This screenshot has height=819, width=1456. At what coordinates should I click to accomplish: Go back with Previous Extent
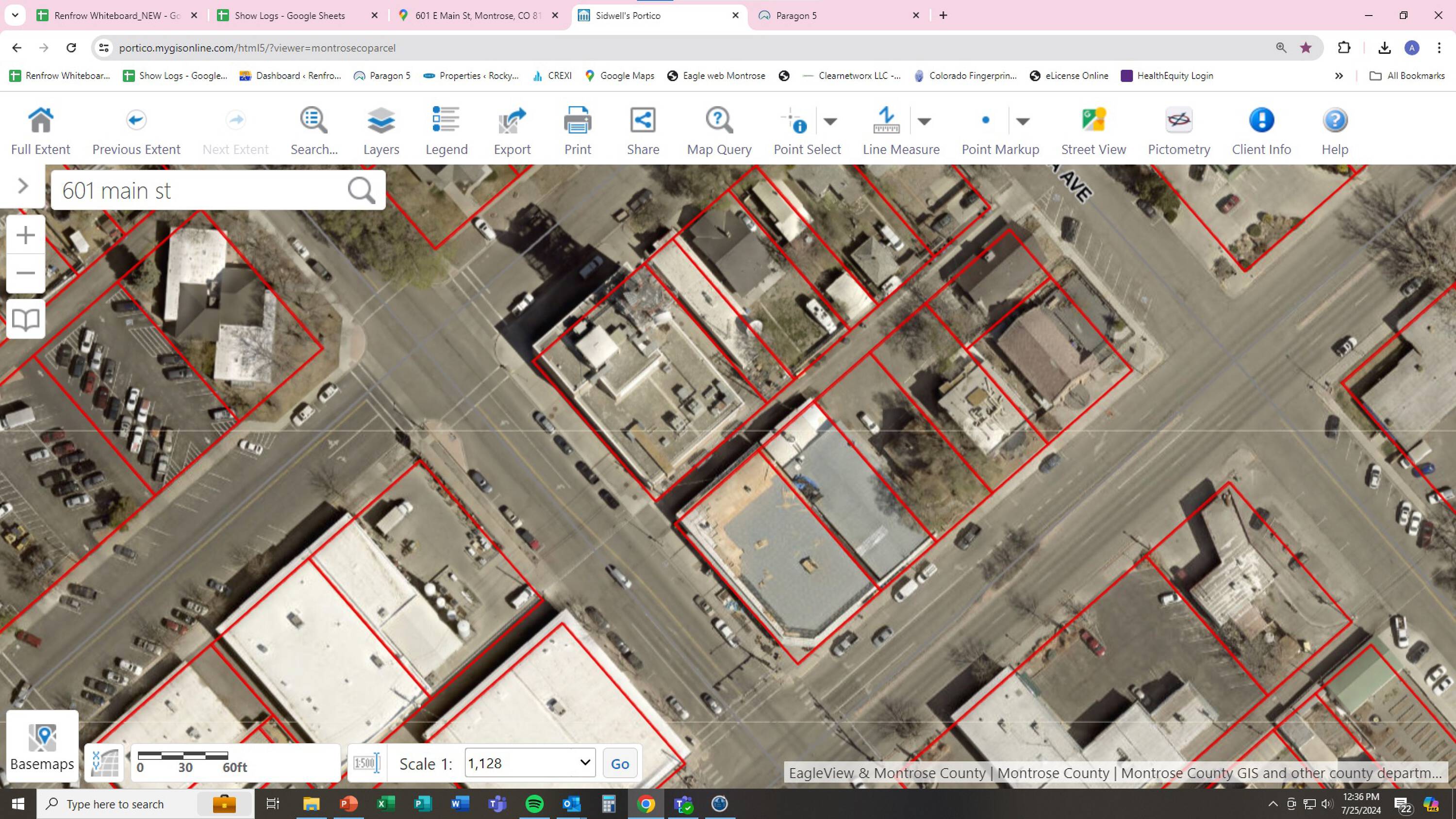tap(136, 131)
